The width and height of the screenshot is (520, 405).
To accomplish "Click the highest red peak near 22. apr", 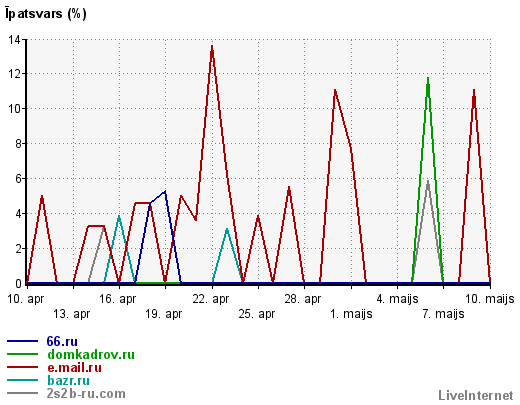I will point(212,47).
